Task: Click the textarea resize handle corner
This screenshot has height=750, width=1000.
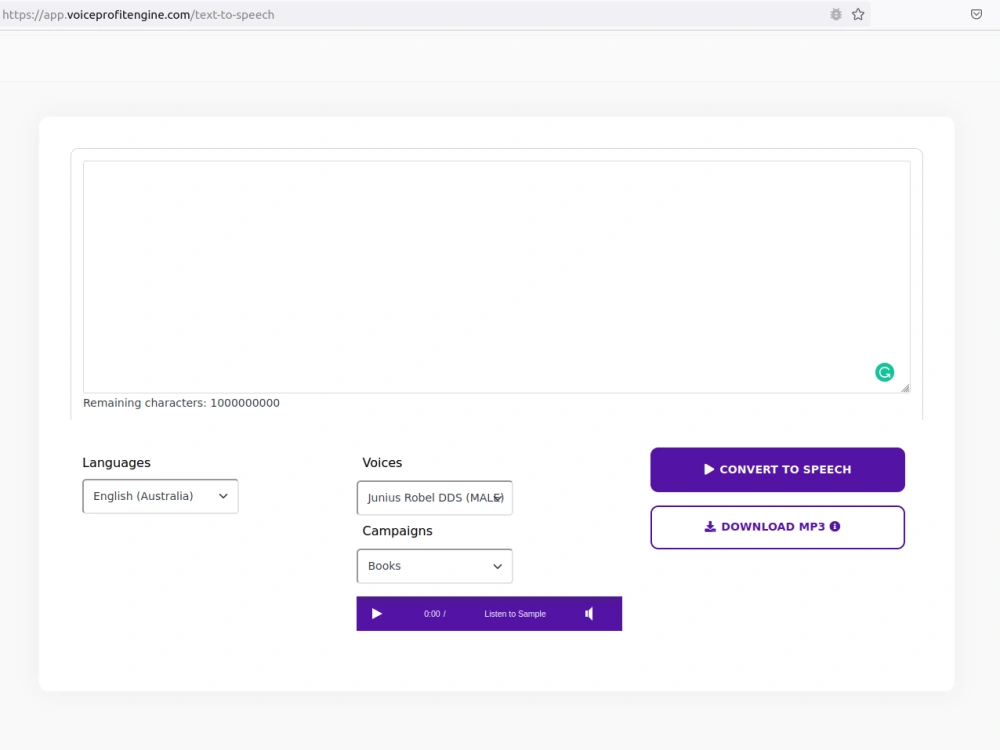Action: tap(905, 388)
